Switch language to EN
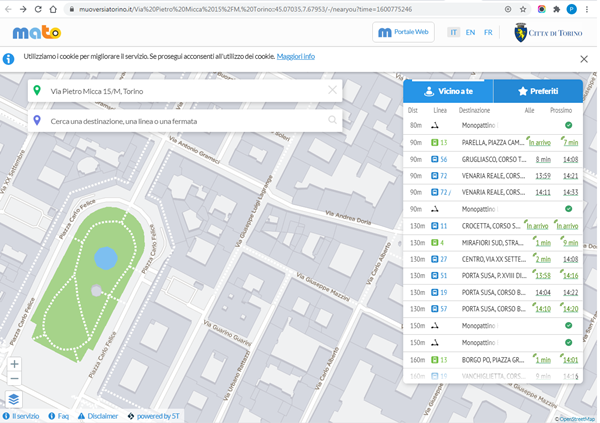Image resolution: width=600 pixels, height=423 pixels. (470, 33)
